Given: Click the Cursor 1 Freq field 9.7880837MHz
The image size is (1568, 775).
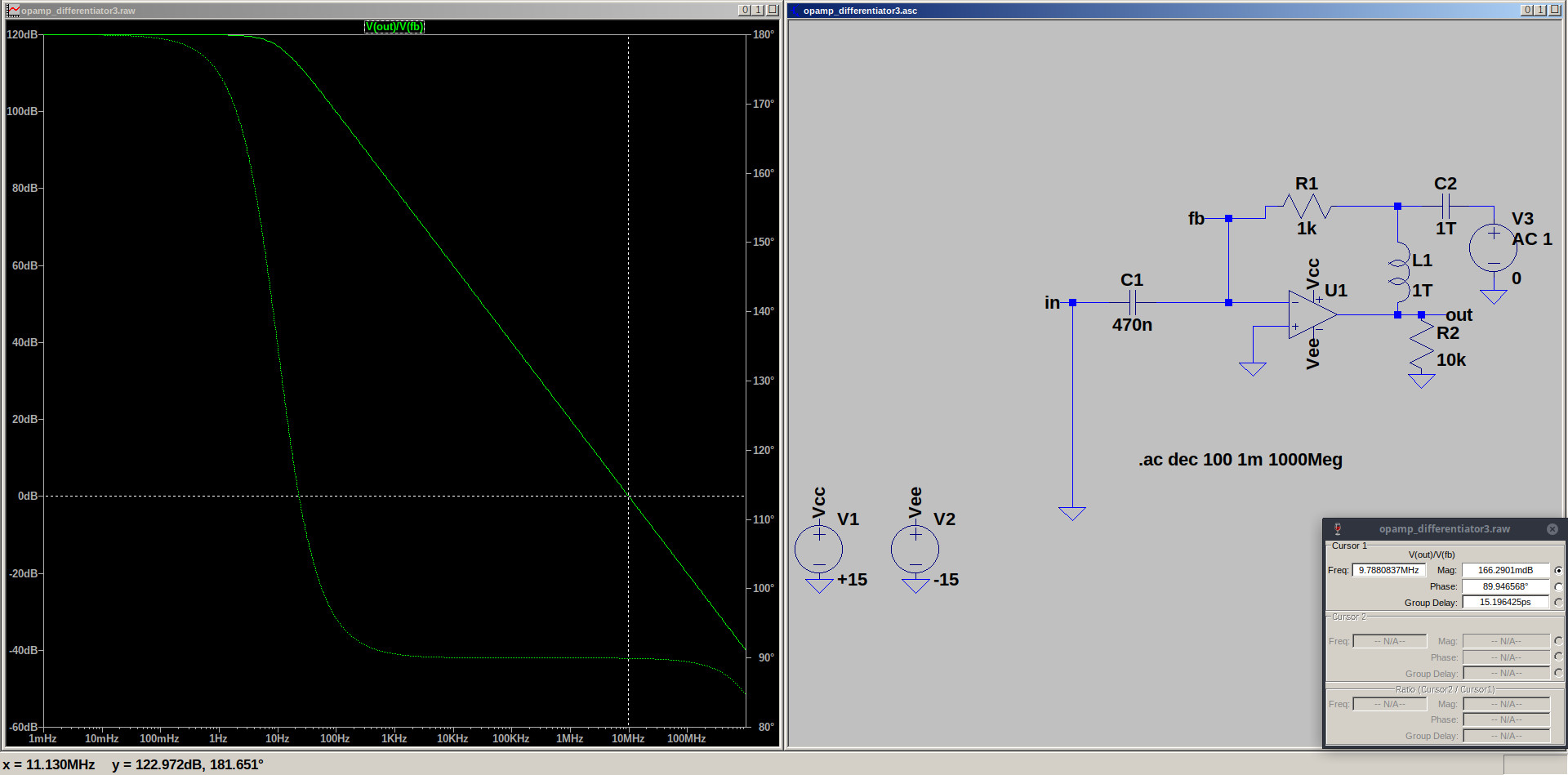Looking at the screenshot, I should 1389,570.
